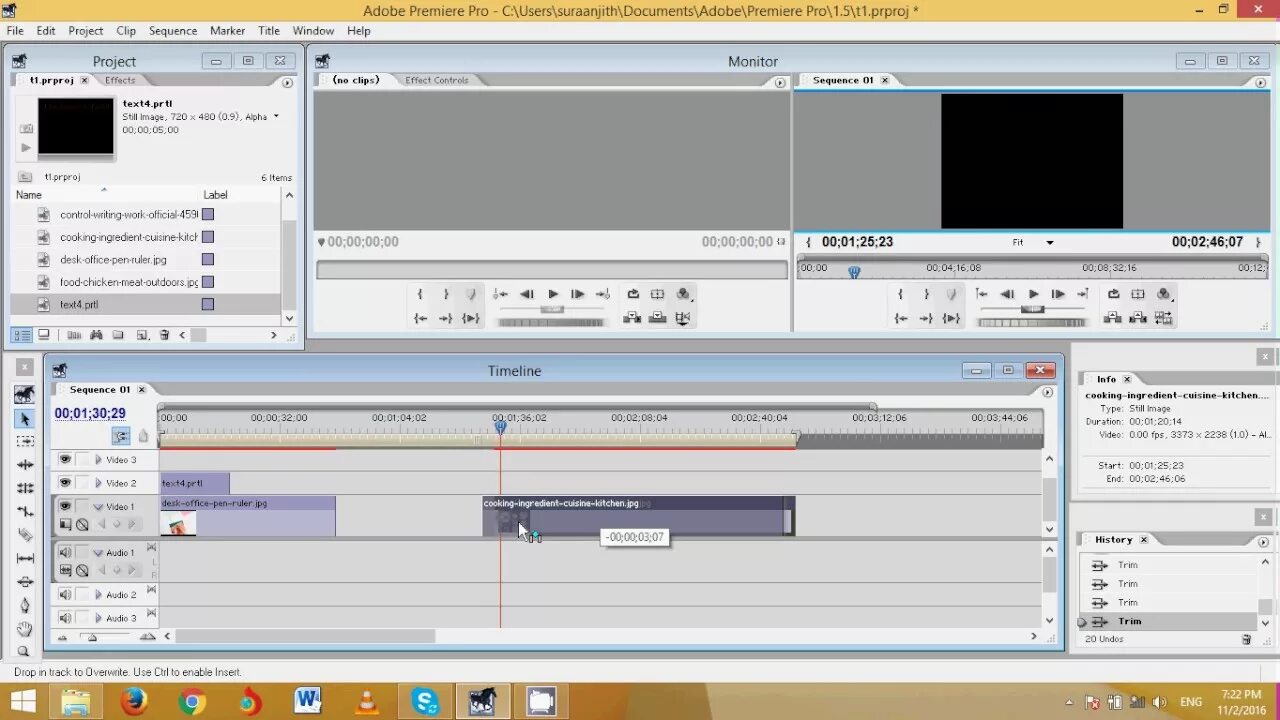1280x720 pixels.
Task: Open the File menu
Action: pos(15,31)
